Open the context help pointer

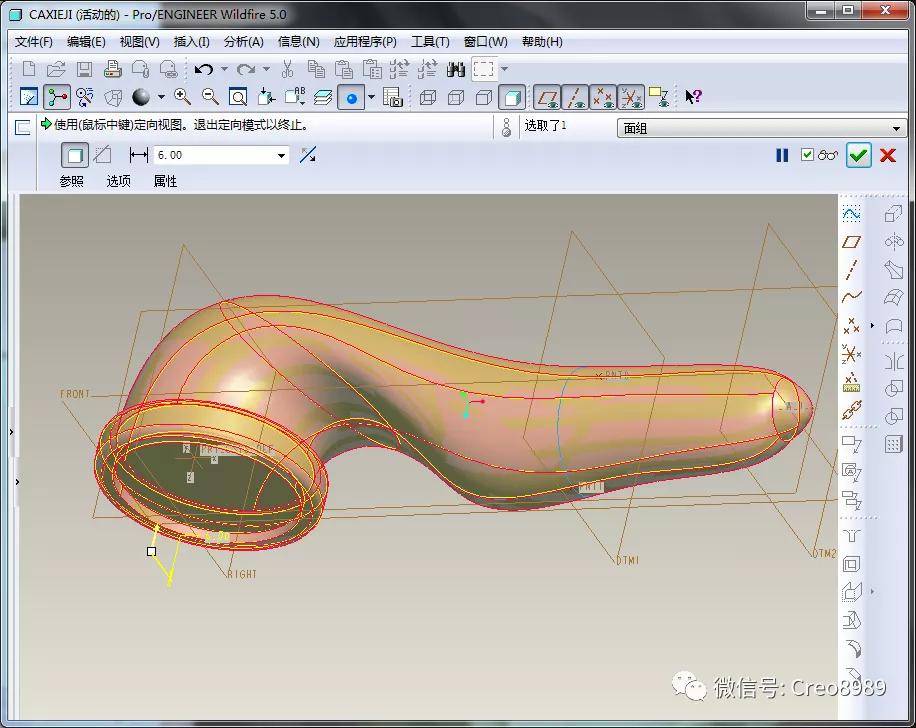coord(693,96)
